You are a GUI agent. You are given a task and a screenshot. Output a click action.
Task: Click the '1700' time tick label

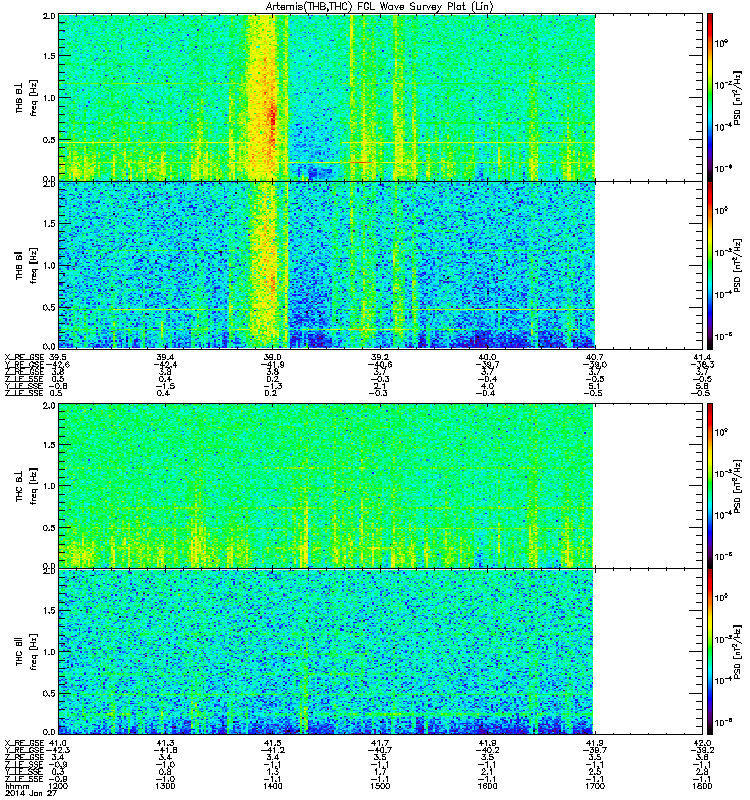[x=595, y=786]
